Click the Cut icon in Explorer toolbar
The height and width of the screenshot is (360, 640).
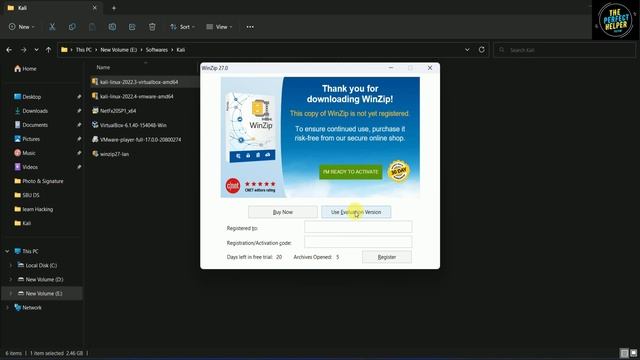(52, 27)
